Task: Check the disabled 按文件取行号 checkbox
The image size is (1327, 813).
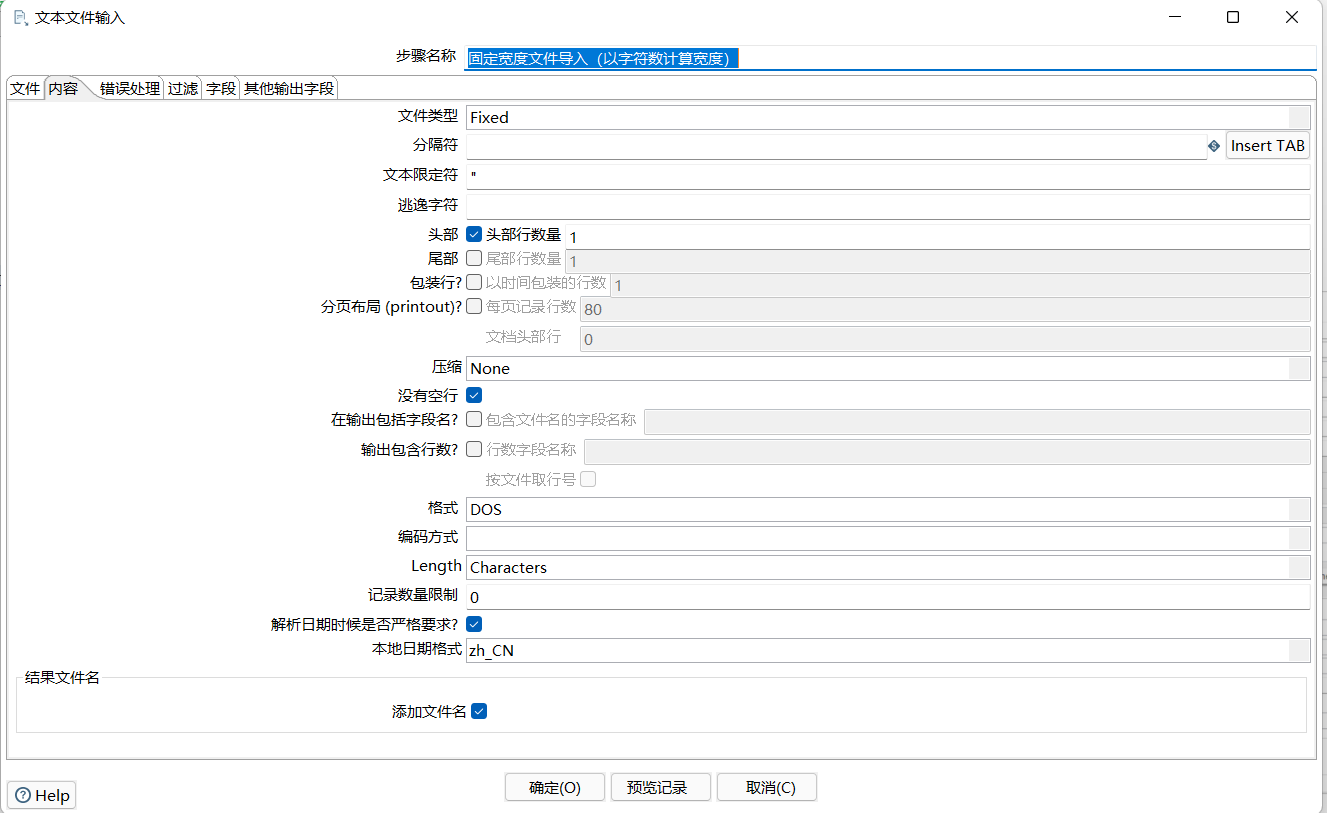Action: point(588,479)
